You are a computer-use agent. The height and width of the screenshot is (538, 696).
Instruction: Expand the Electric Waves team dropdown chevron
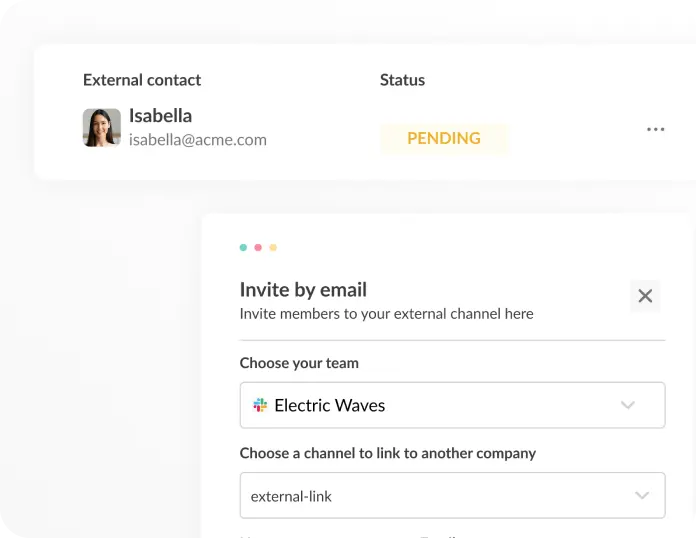point(628,405)
